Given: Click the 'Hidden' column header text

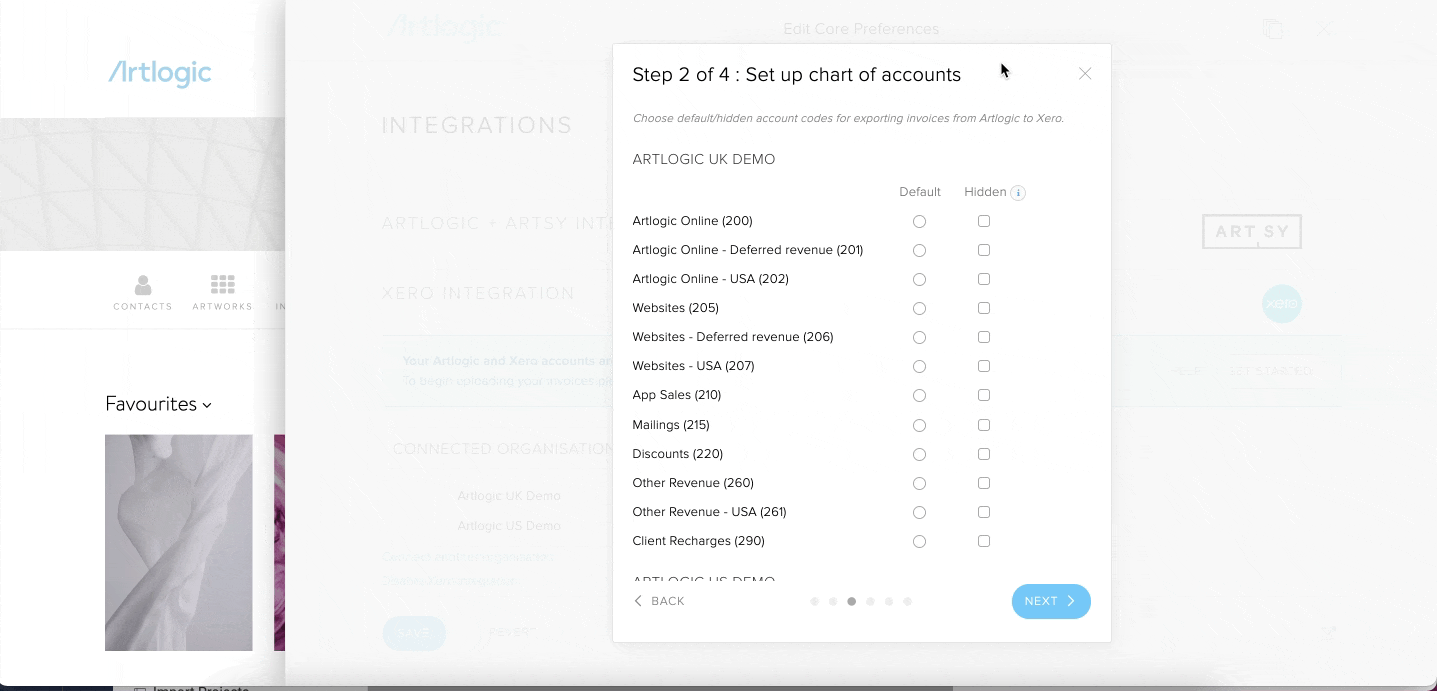Looking at the screenshot, I should (x=985, y=192).
